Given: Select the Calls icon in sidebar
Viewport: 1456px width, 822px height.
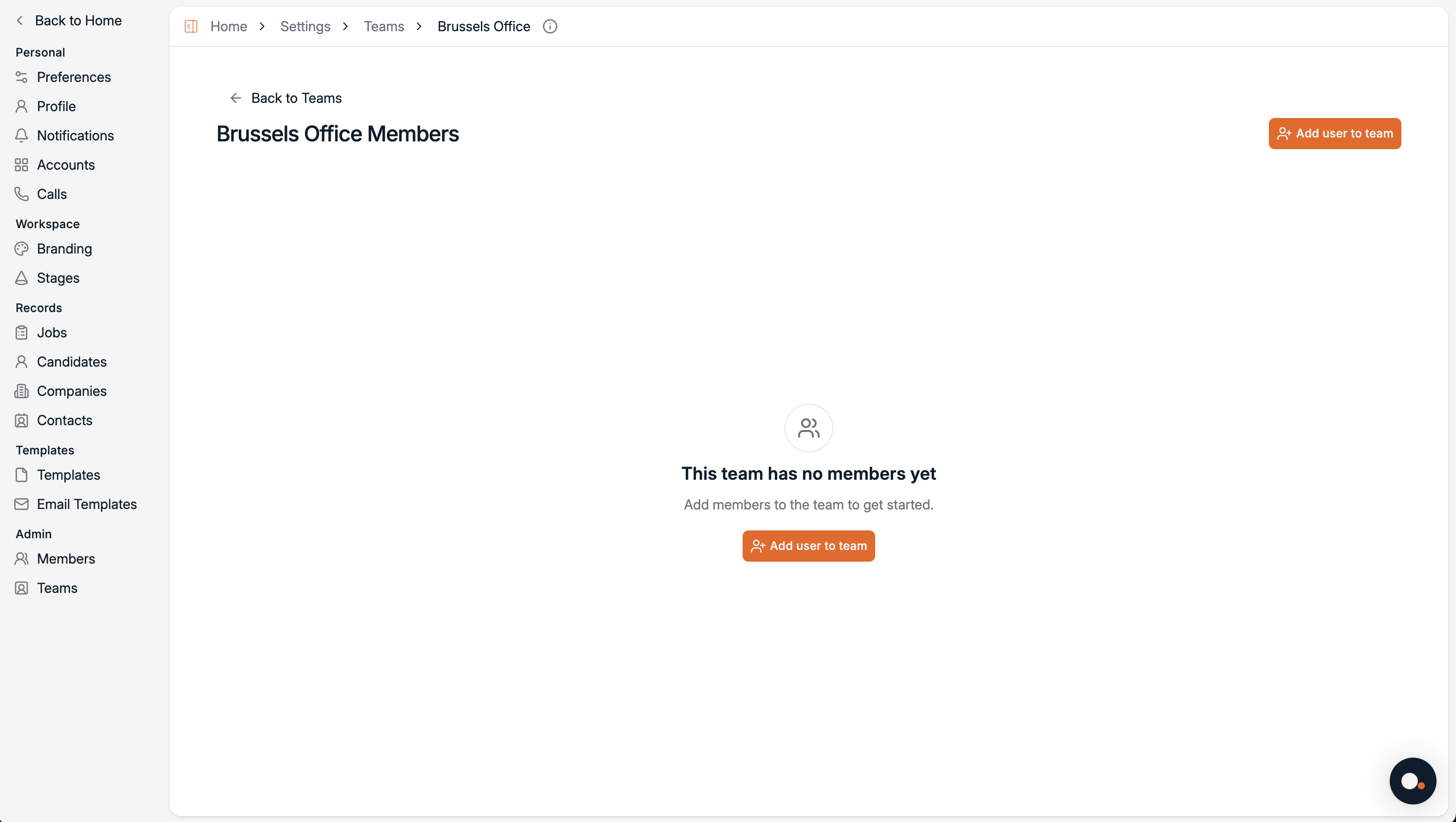Looking at the screenshot, I should click(x=21, y=194).
